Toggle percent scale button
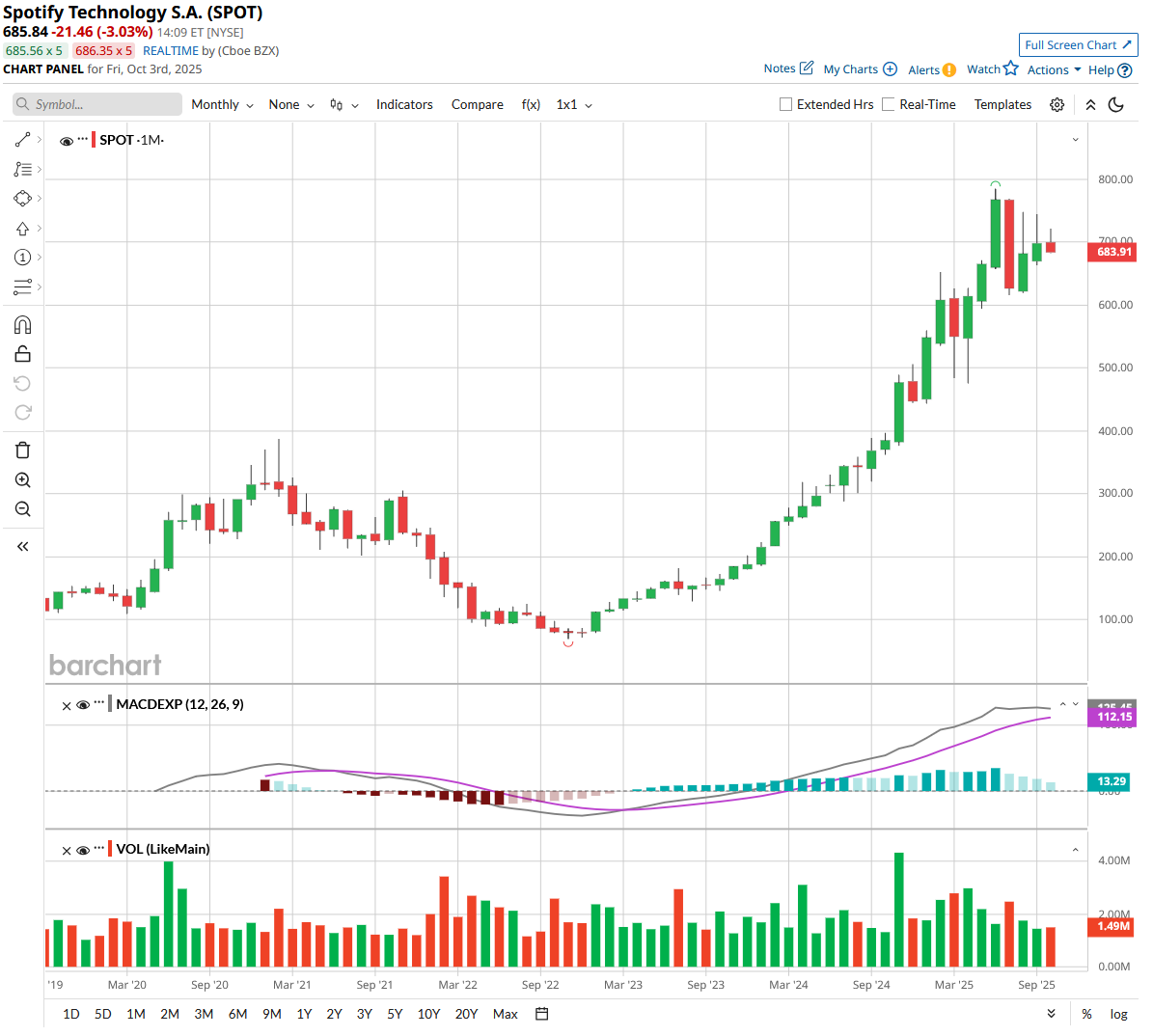 coord(1086,1014)
